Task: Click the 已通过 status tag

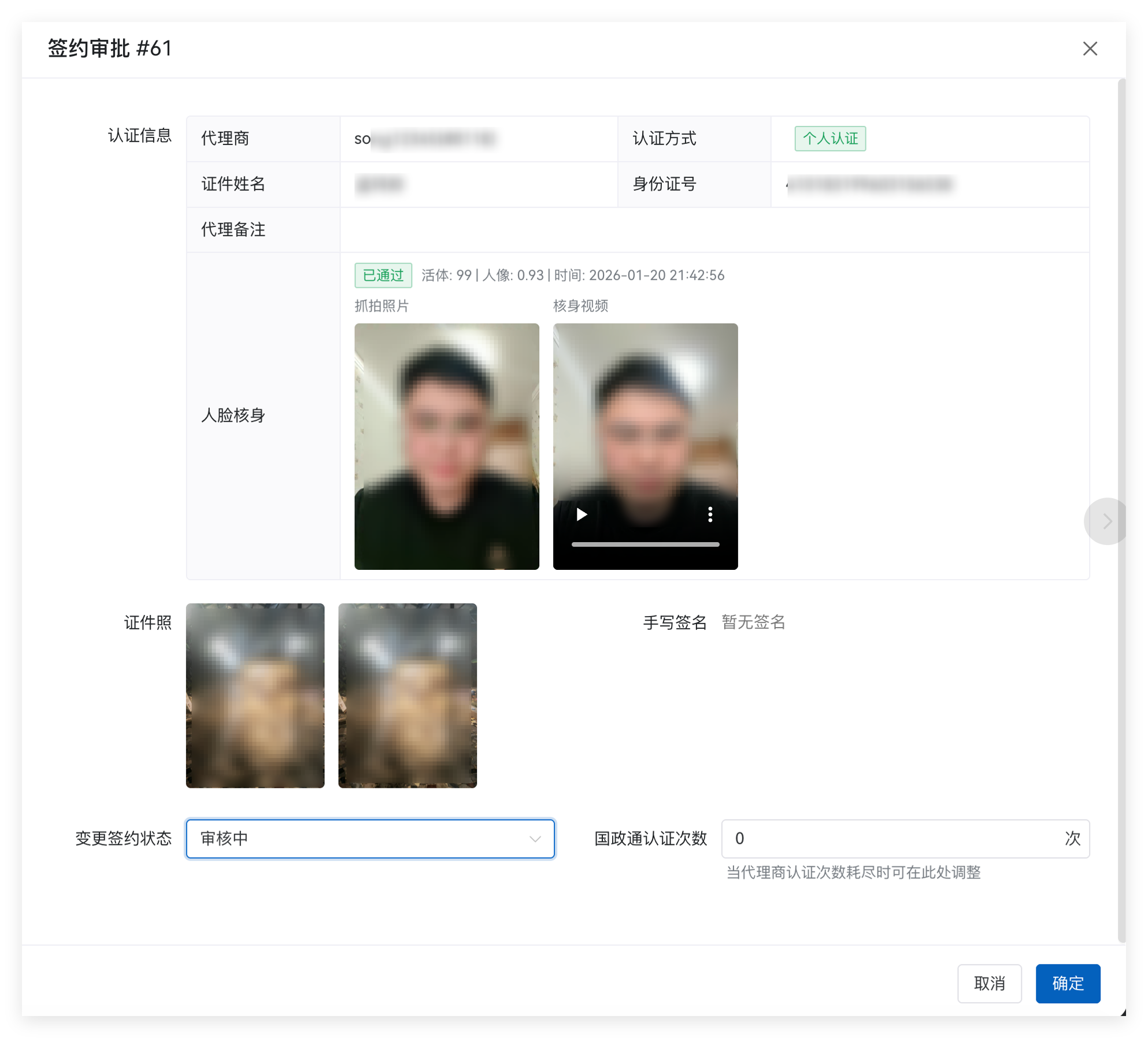Action: [383, 275]
